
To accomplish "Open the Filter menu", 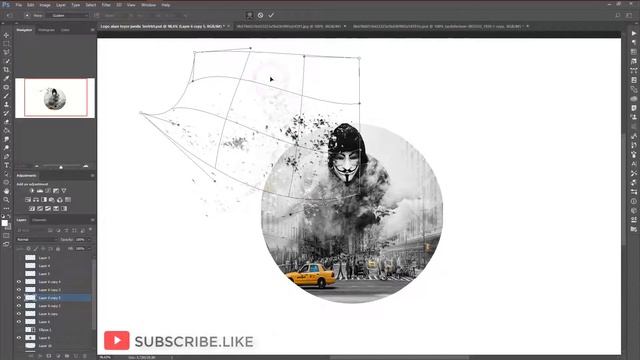I will [106, 5].
